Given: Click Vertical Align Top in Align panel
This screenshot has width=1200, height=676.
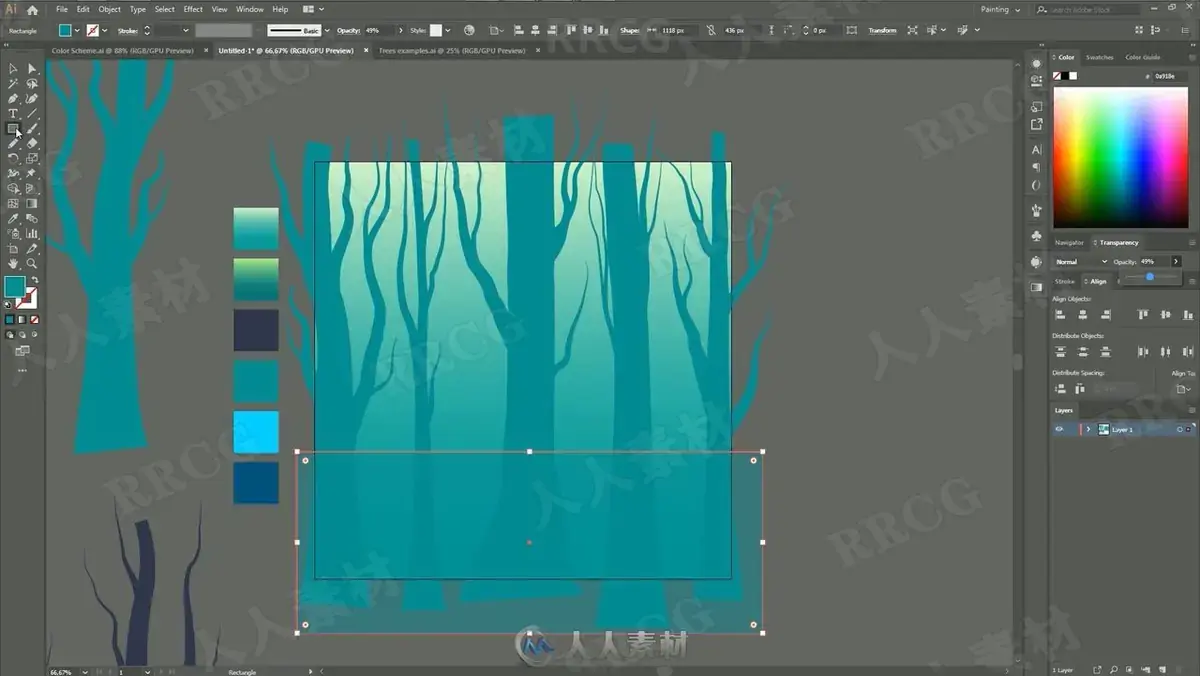Looking at the screenshot, I should 1143,314.
